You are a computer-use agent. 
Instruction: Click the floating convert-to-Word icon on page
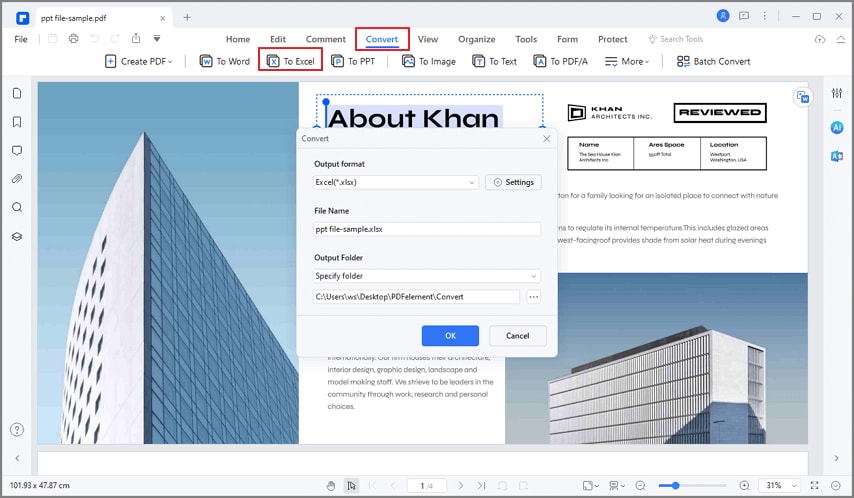[803, 98]
